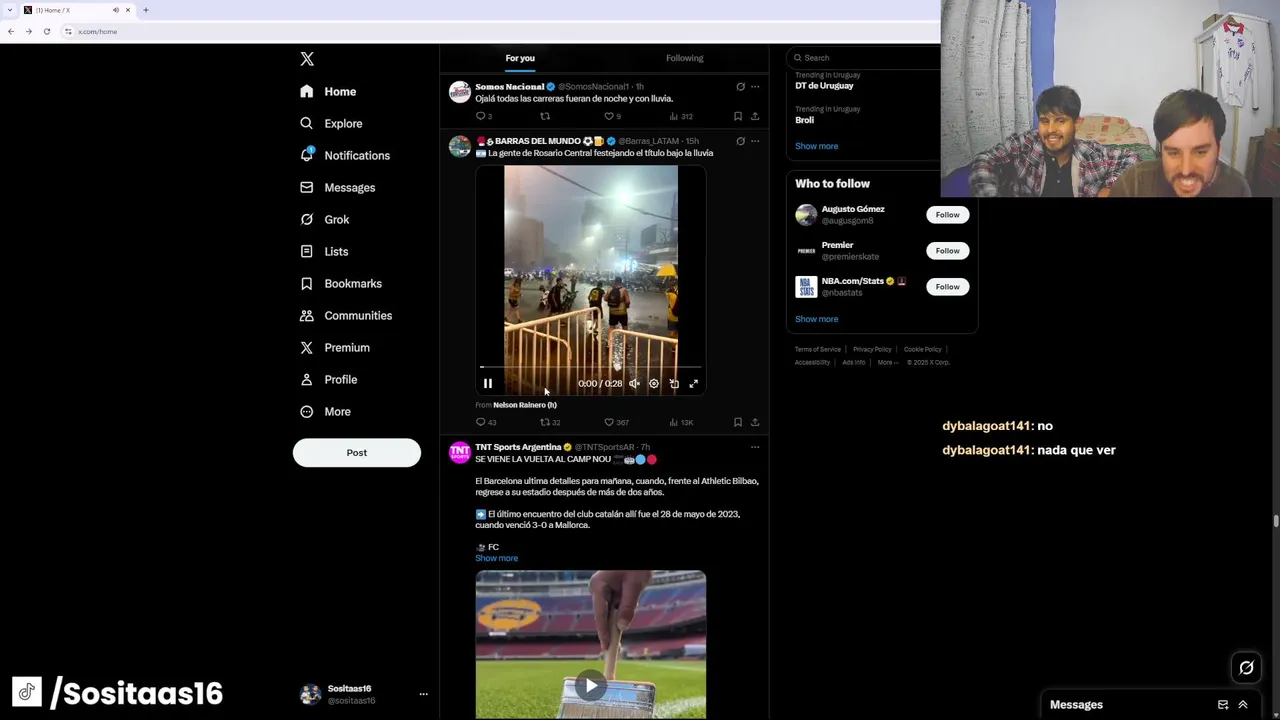Click the X logo in sidebar
This screenshot has width=1280, height=720.
coord(307,59)
